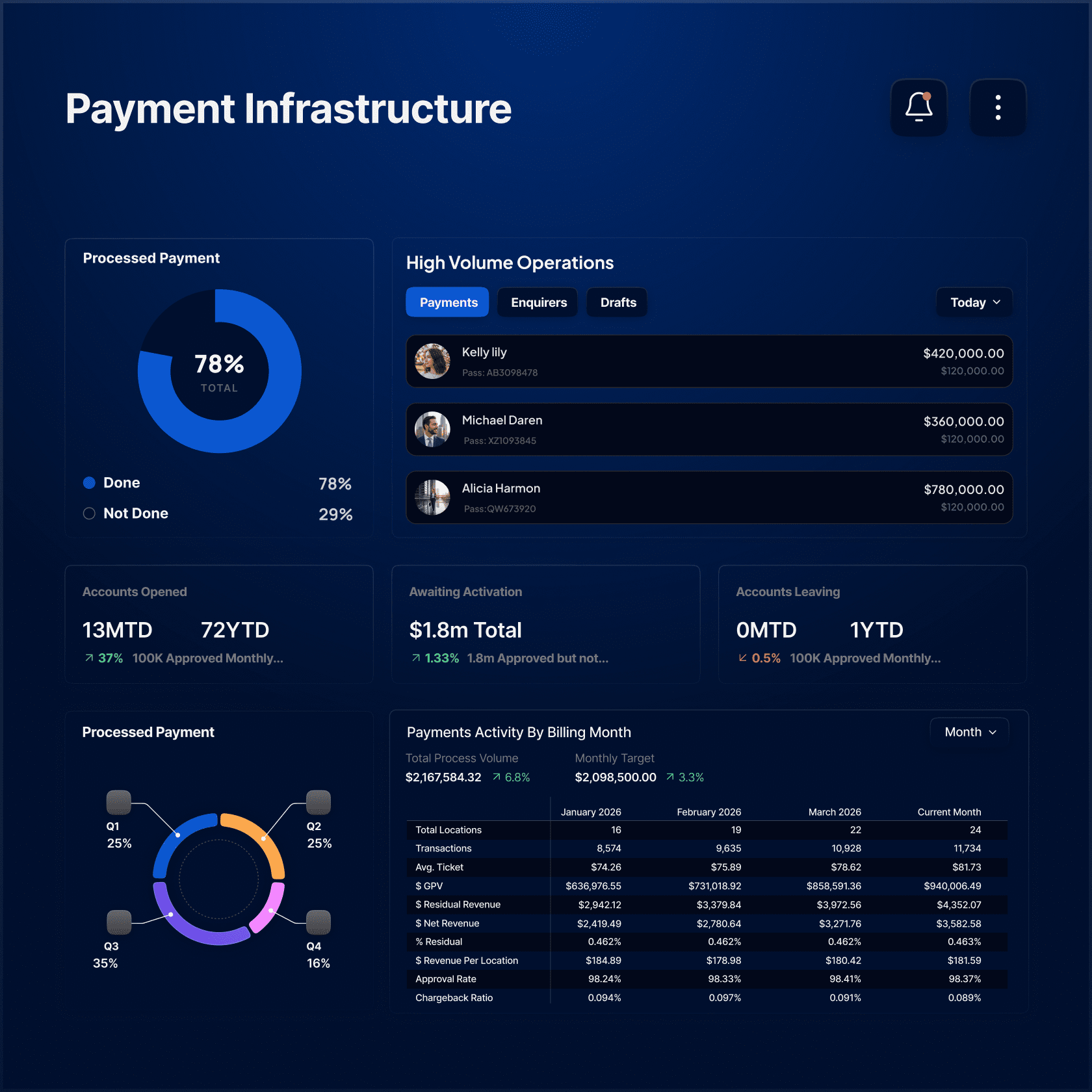Switch to the Enquirers tab
This screenshot has height=1092, width=1092.
click(x=538, y=302)
